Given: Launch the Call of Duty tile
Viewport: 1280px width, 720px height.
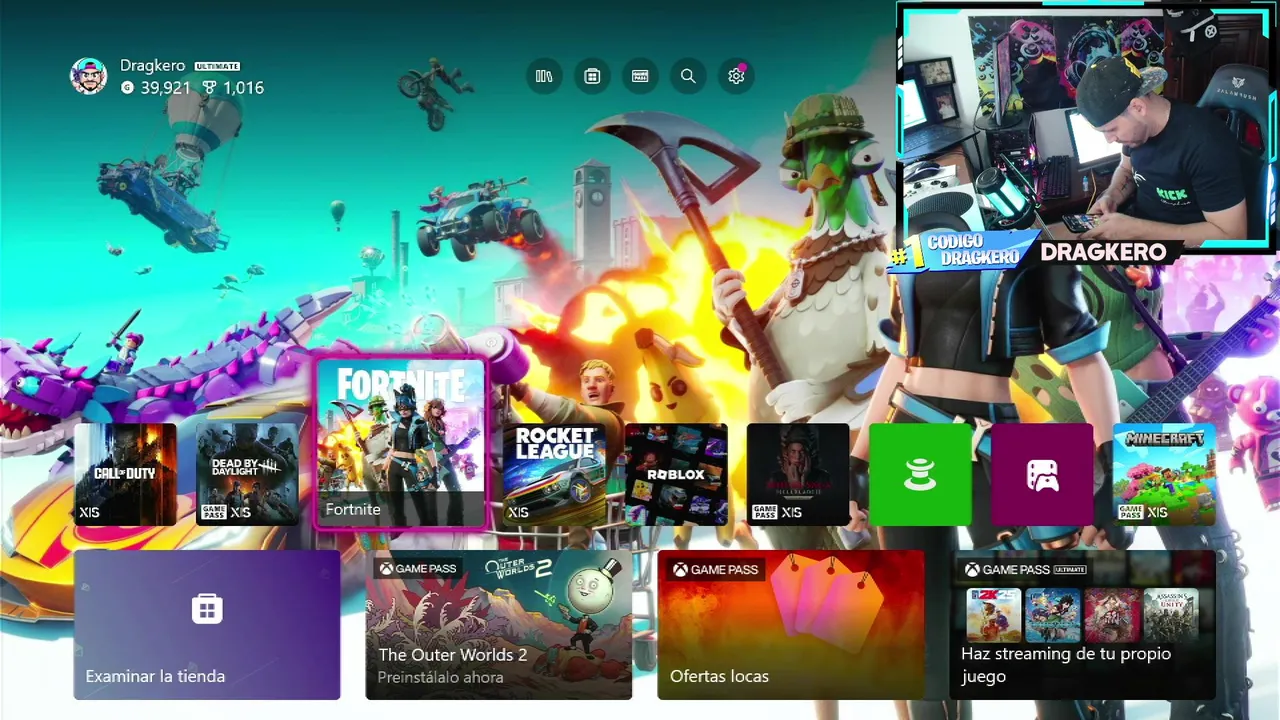Looking at the screenshot, I should 125,474.
